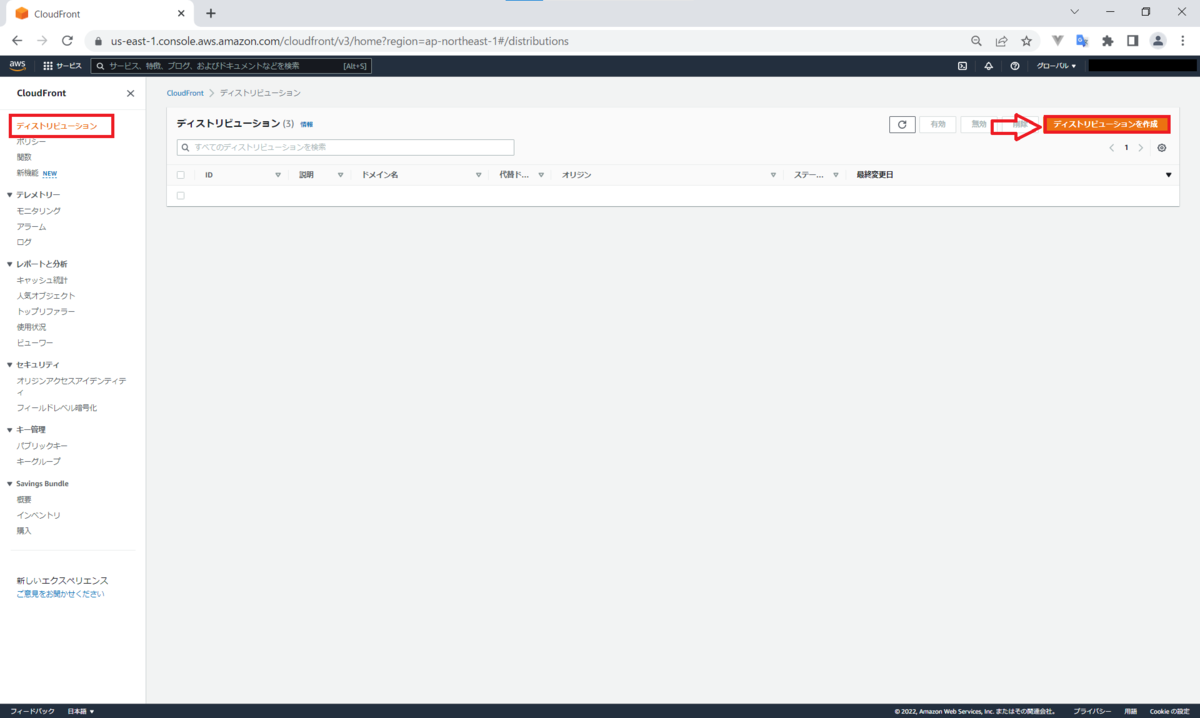
Task: Open table preferences gear icon
Action: (1162, 147)
